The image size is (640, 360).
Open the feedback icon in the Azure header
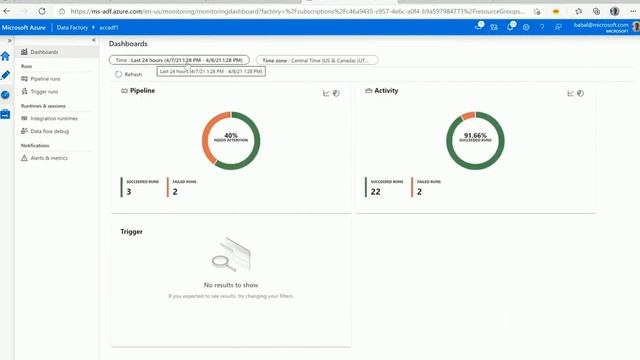tap(558, 27)
